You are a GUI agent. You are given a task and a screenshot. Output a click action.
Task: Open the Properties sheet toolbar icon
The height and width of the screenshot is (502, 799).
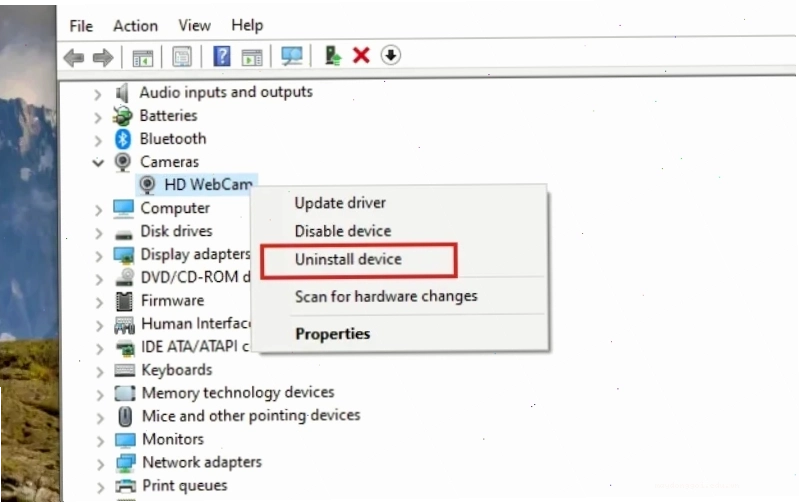point(182,57)
